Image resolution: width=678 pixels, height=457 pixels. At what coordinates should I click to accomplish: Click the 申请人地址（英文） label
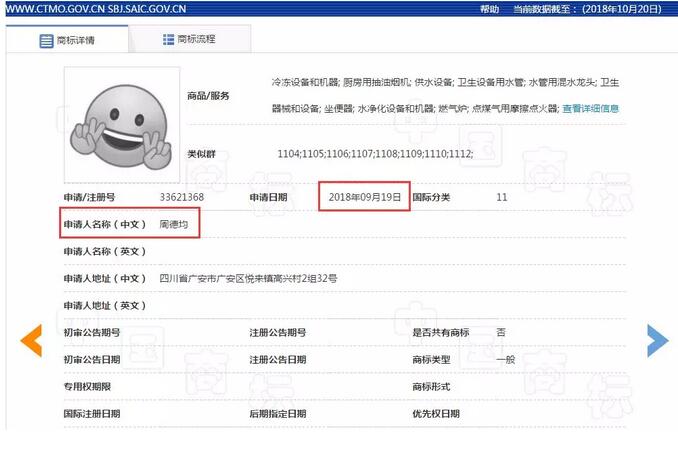click(105, 306)
